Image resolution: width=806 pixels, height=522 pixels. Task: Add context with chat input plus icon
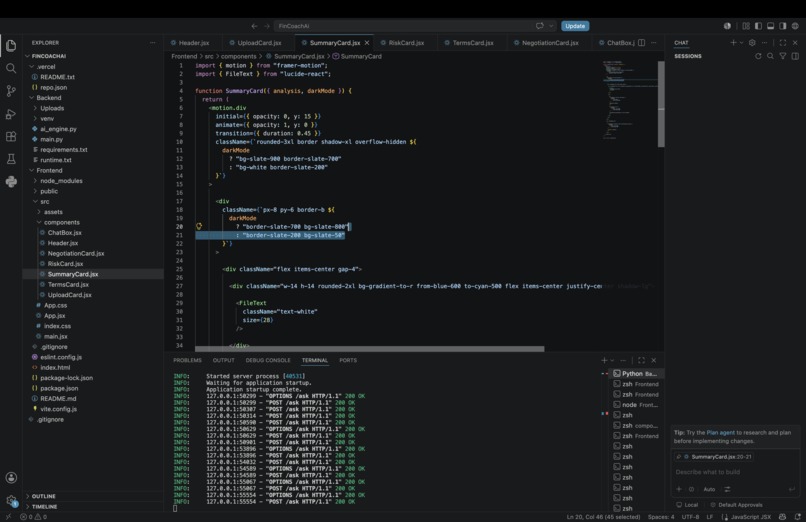(x=679, y=489)
